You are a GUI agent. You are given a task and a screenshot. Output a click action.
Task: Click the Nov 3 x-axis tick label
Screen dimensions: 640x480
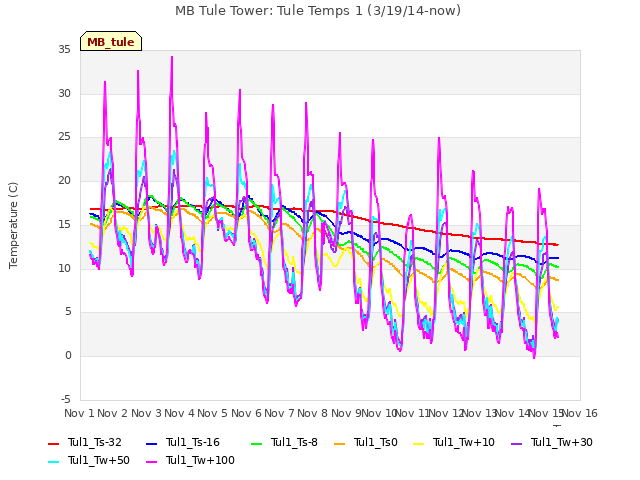[147, 413]
